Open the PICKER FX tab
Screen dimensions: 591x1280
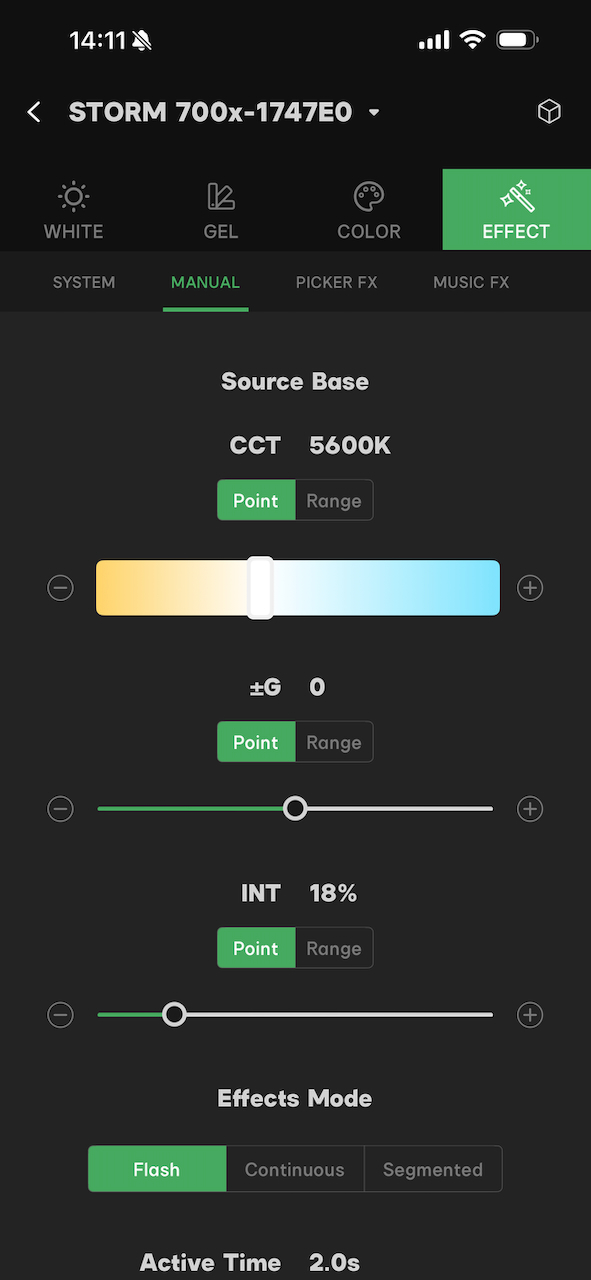click(337, 282)
